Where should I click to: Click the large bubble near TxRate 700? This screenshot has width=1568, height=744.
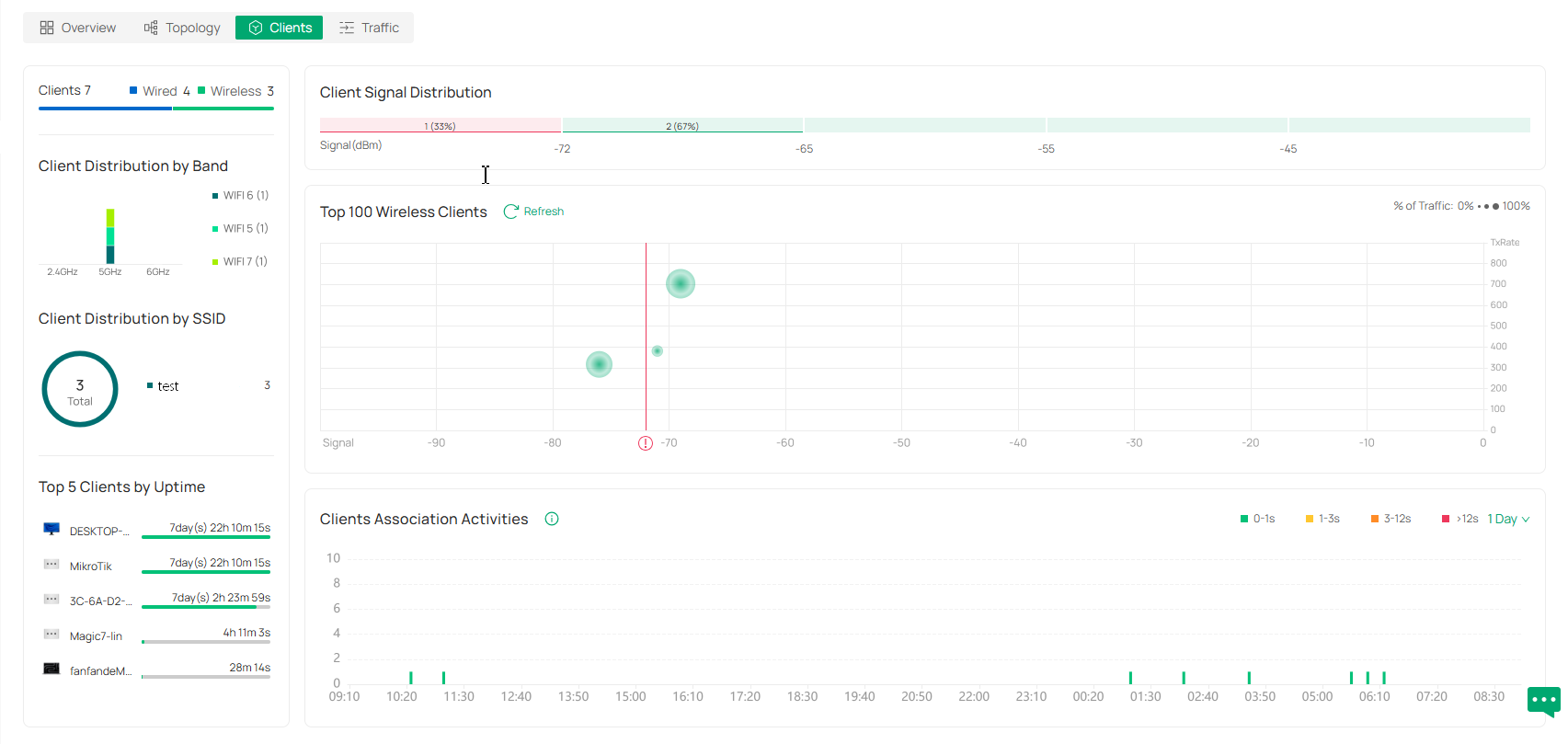[681, 283]
